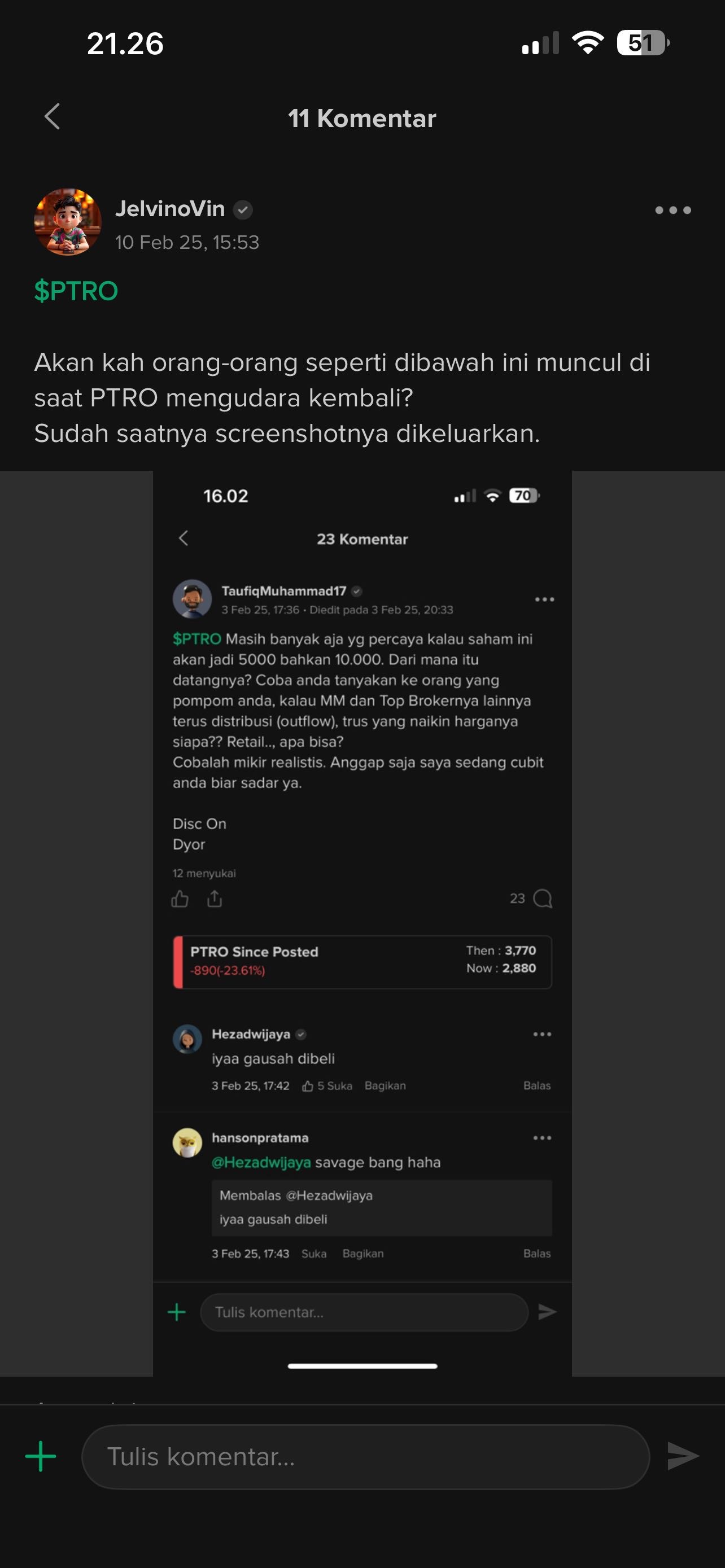
Task: Like Hezadwijaya's comment showing 5 Suka
Action: pos(327,1086)
